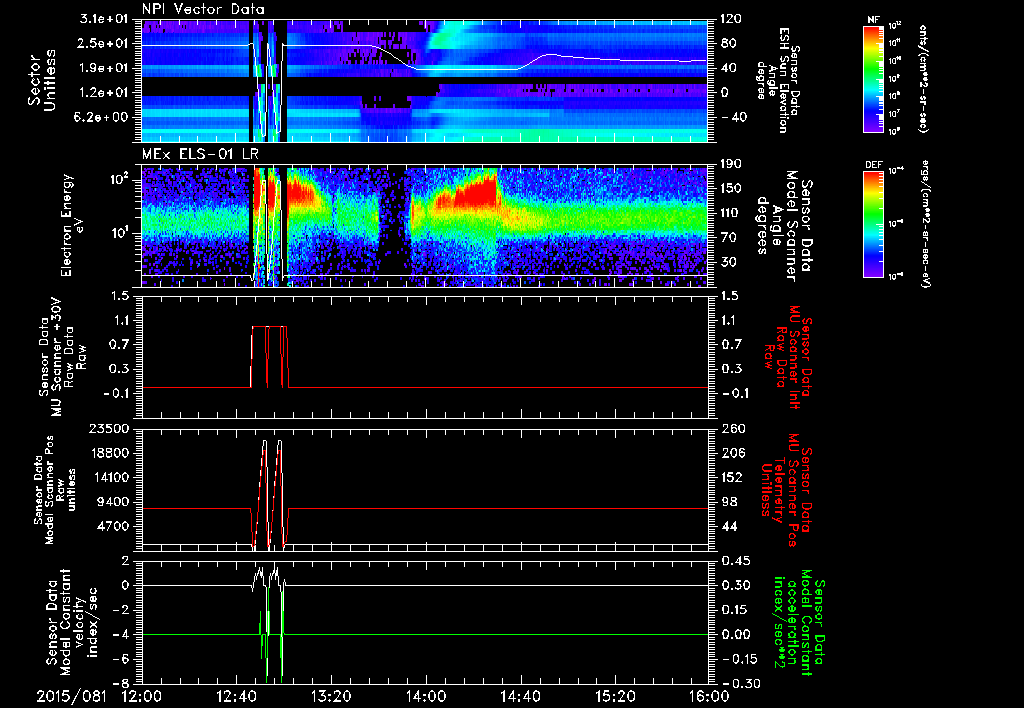The height and width of the screenshot is (708, 1024).
Task: Click the red MU Scanner +30V square pulse trace
Action: coord(269,357)
